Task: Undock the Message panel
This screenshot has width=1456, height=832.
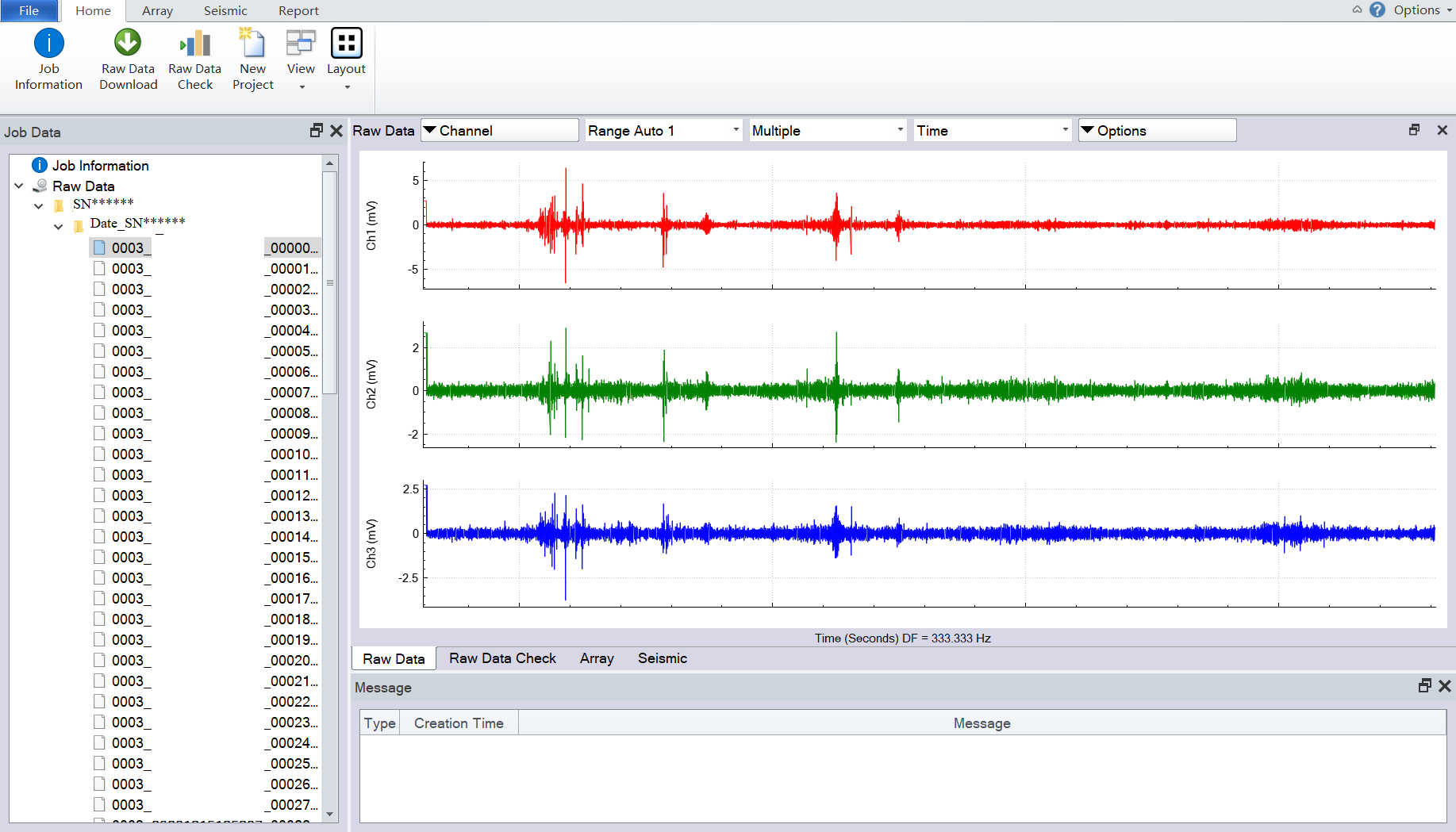Action: 1425,686
